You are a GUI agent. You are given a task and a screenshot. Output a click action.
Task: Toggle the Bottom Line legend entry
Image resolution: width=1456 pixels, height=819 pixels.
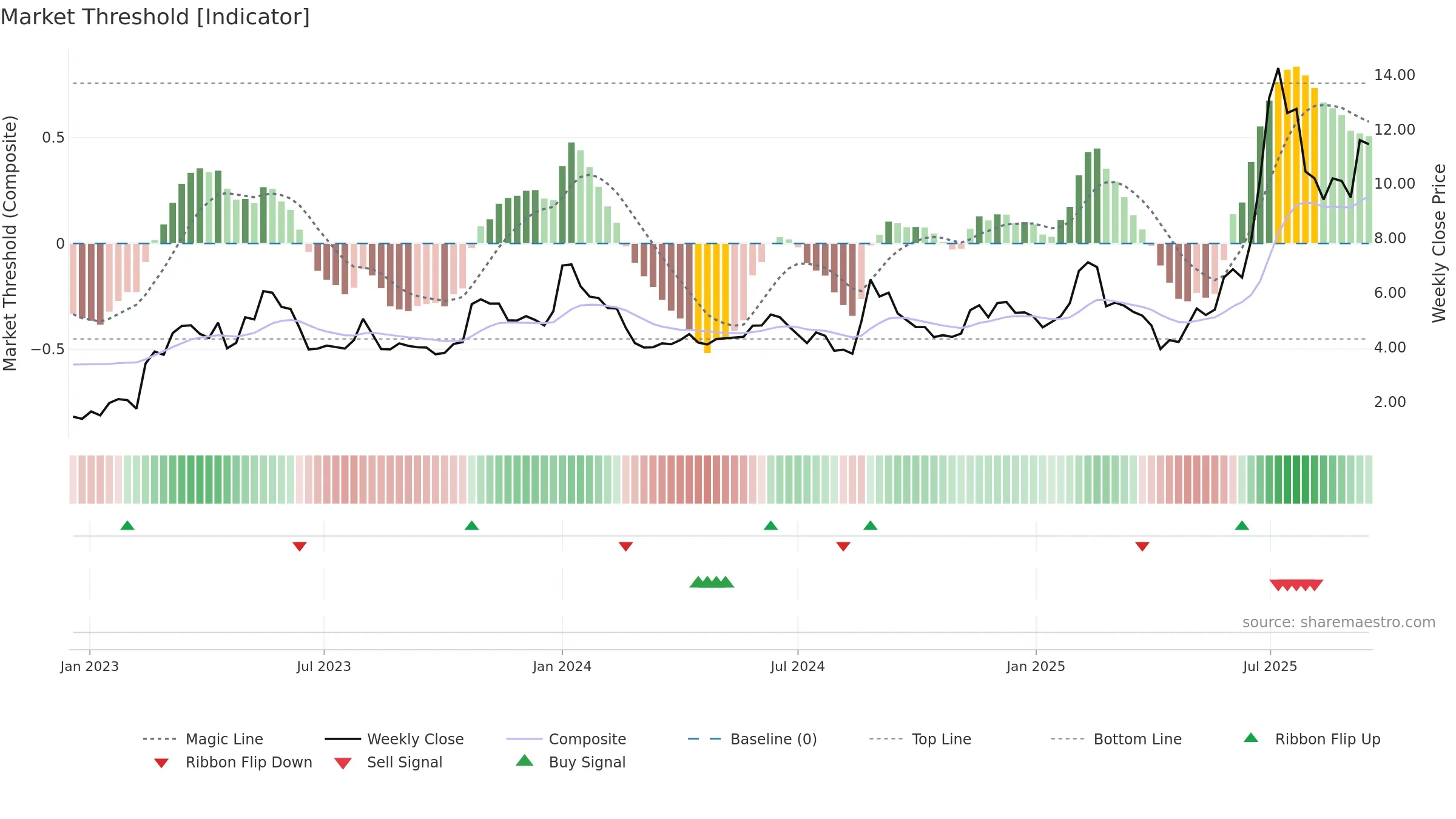point(1116,739)
